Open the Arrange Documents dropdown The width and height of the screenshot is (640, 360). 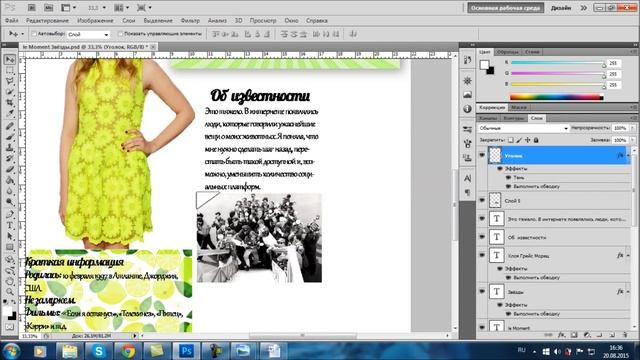click(x=122, y=8)
